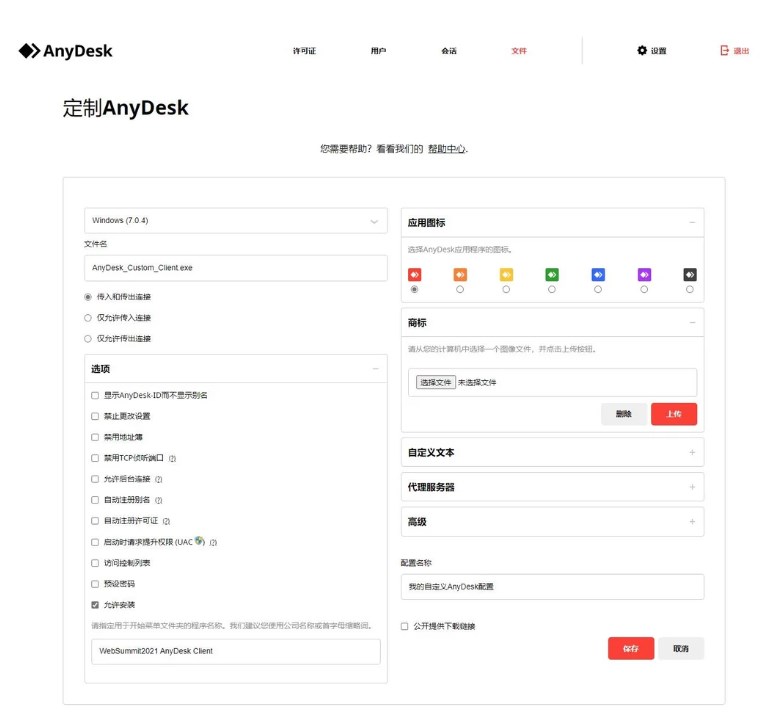Switch to the 会话 tab
Viewport: 773px width, 720px height.
coord(449,51)
